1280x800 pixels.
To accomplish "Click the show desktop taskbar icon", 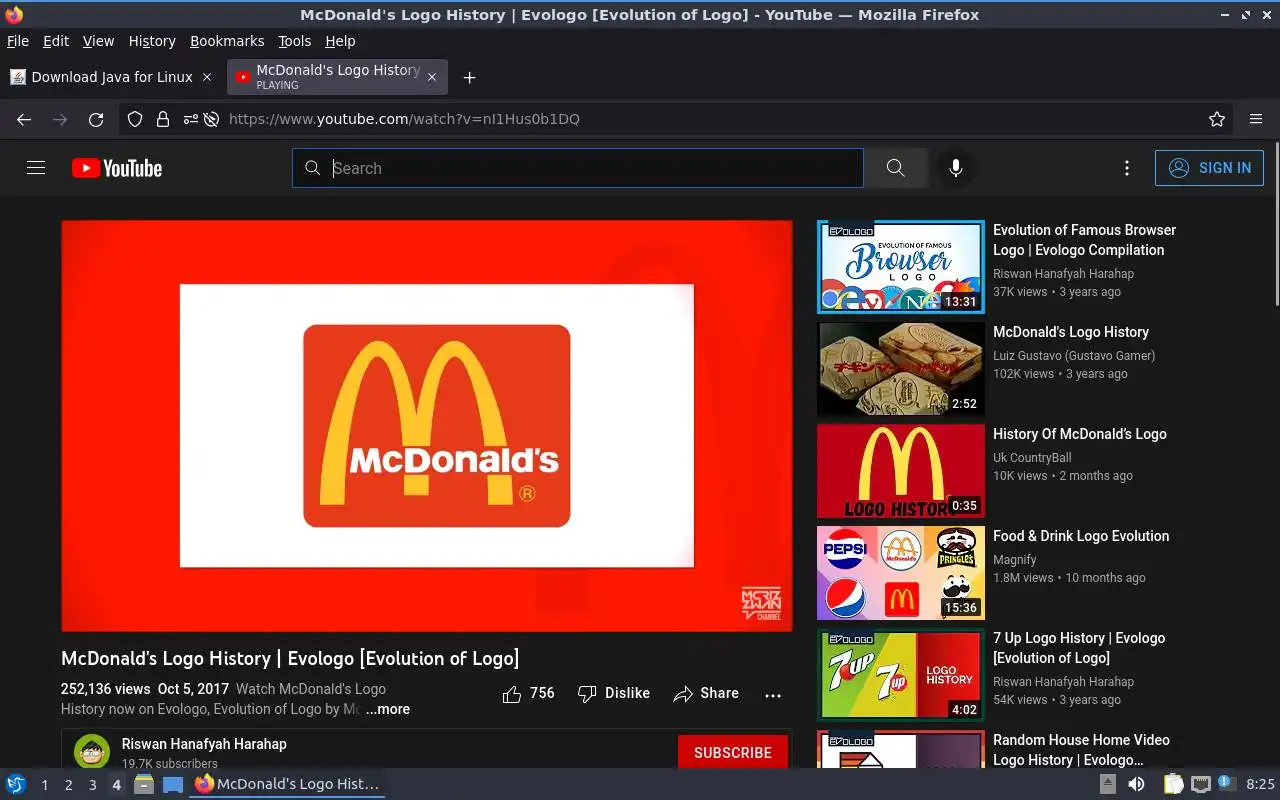I will pyautogui.click(x=173, y=785).
